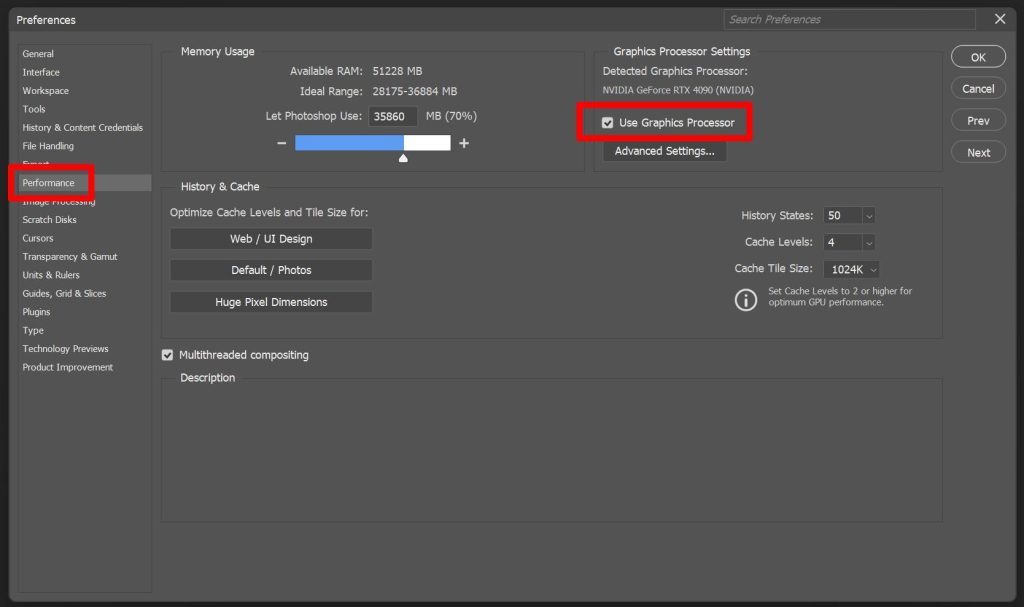This screenshot has height=607, width=1024.
Task: Open Guides, Grid & Slices preferences
Action: click(x=64, y=293)
